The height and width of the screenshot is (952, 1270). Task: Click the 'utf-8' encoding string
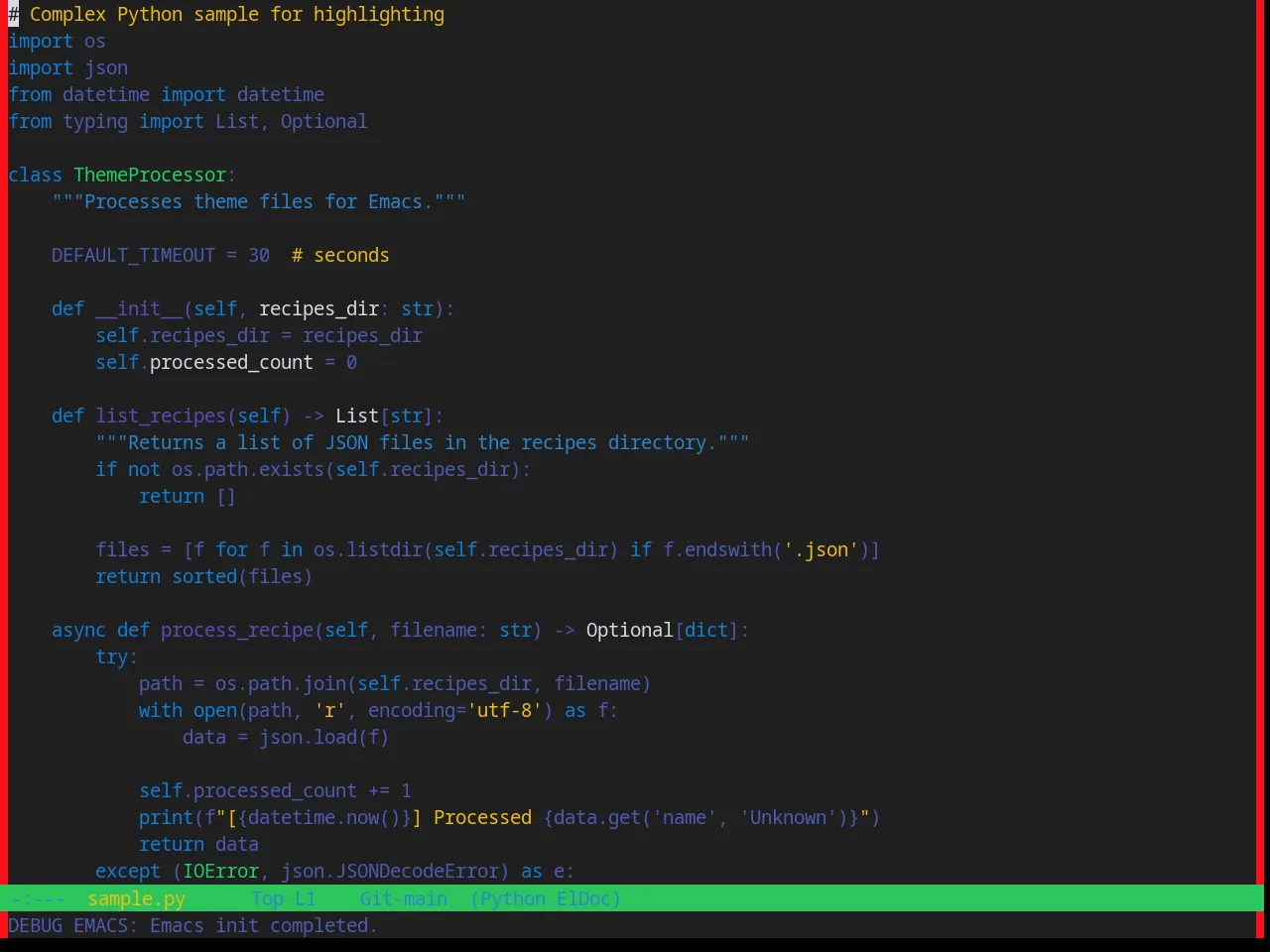point(504,710)
